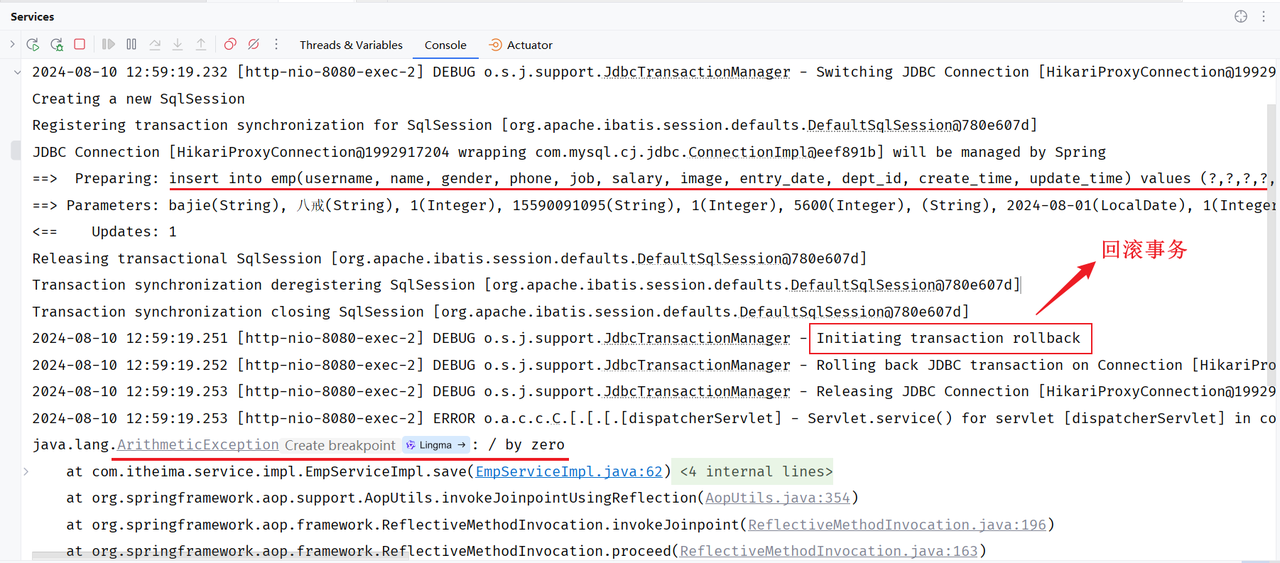Click the Lingma assistant button
The image size is (1280, 563).
coord(435,444)
